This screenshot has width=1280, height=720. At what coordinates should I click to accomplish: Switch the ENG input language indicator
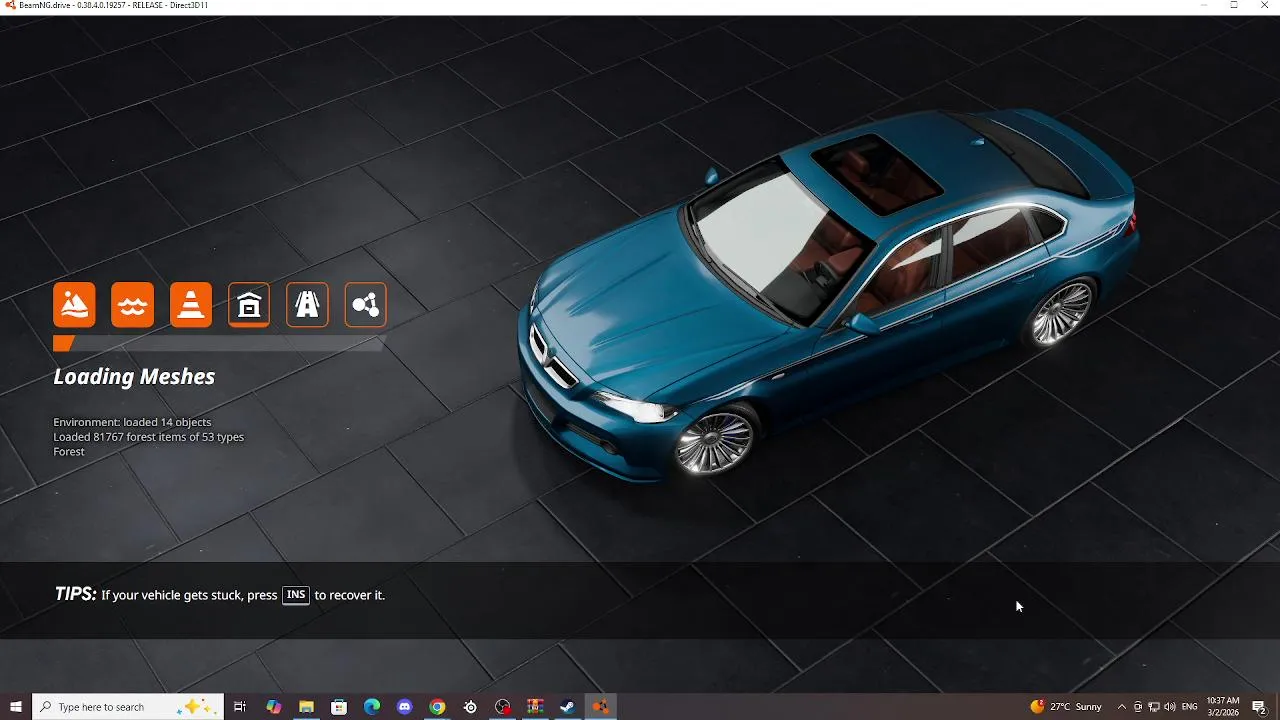[1190, 707]
